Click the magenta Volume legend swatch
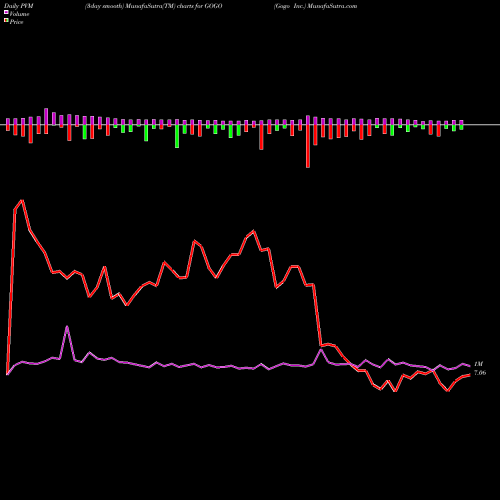Screen dimensions: 500x500 (x=6, y=12)
